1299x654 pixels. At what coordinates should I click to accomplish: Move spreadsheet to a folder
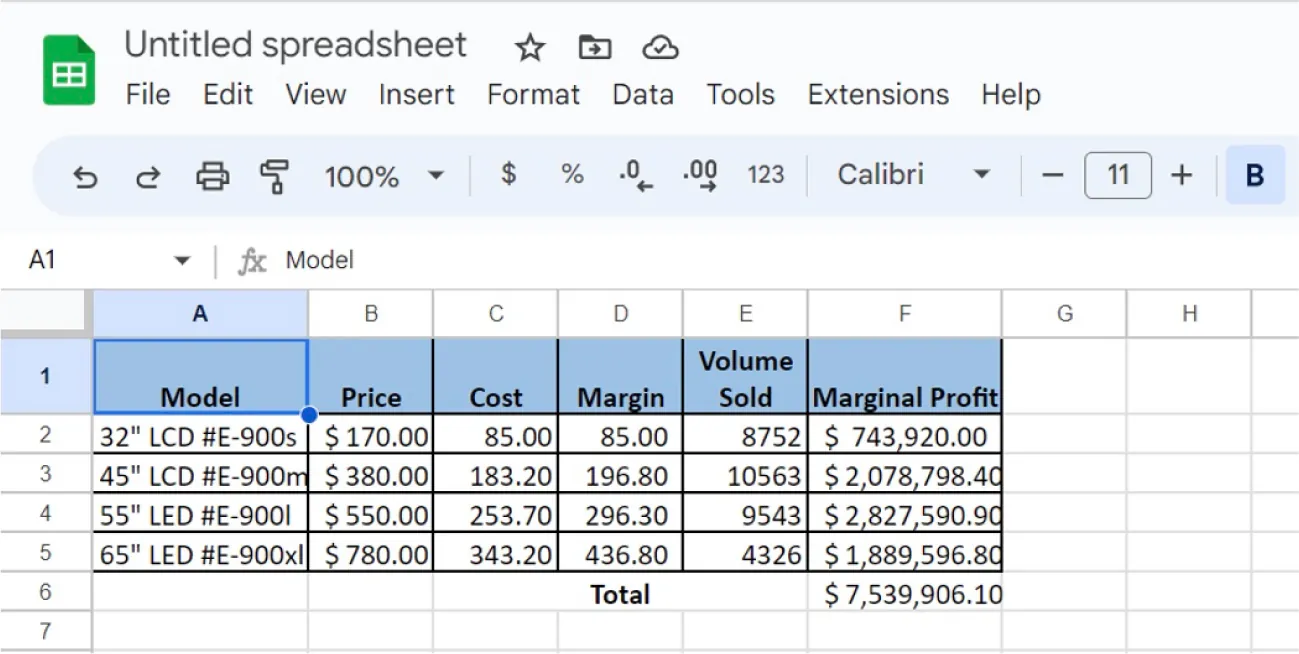594,47
